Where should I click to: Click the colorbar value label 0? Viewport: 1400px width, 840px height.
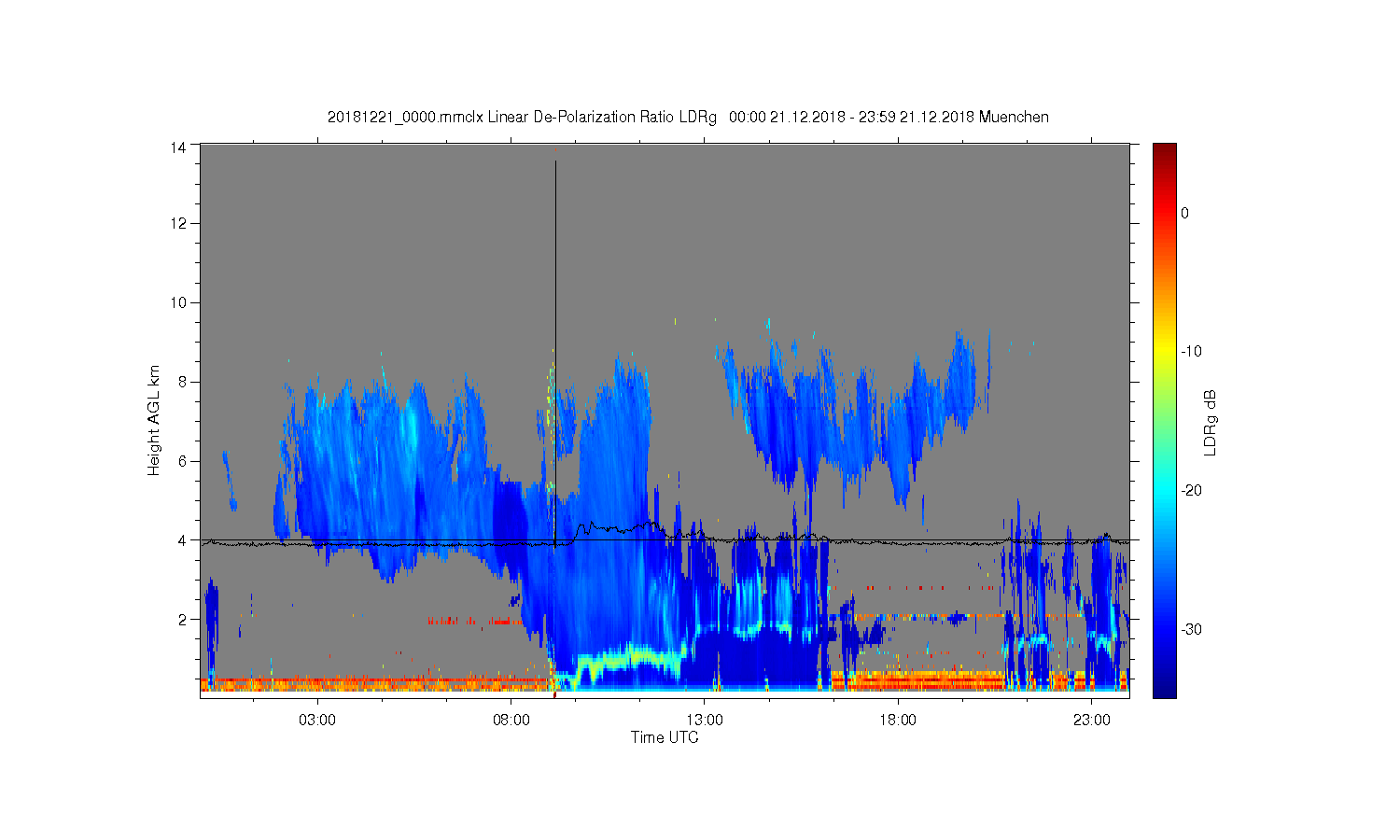(1185, 213)
